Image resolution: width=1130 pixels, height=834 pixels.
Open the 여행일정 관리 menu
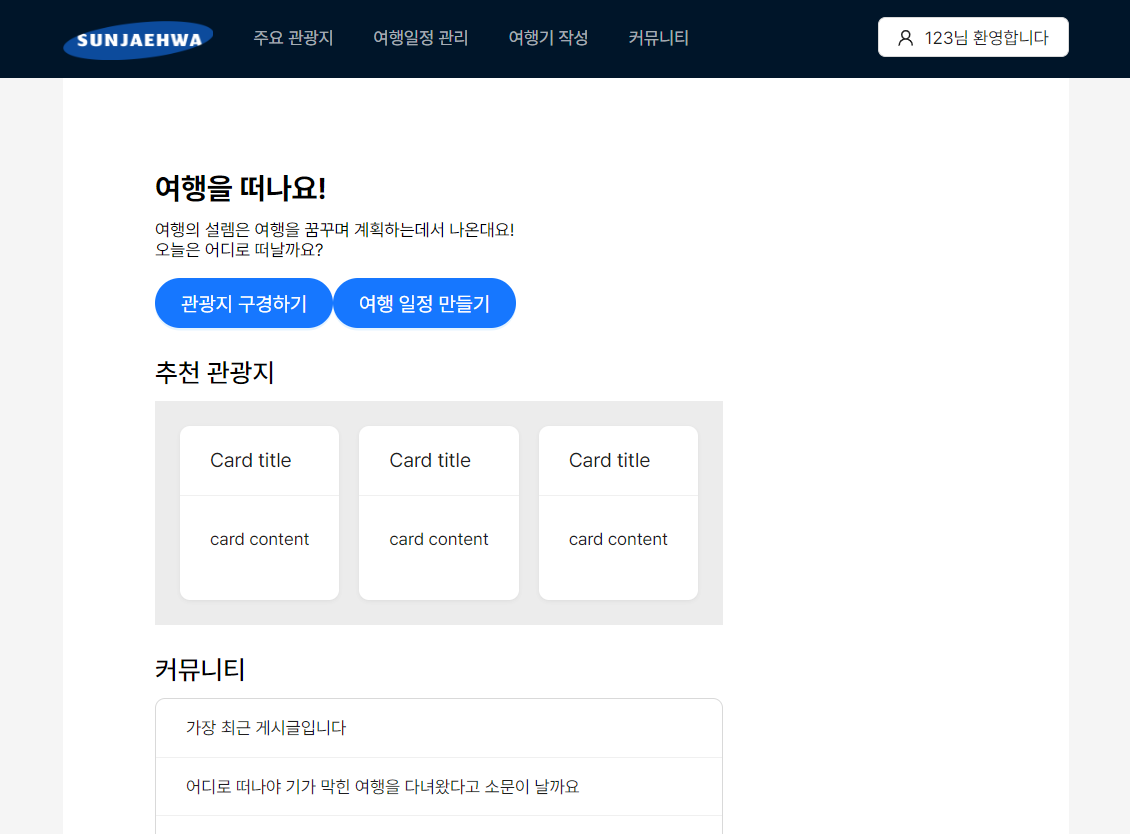pos(421,37)
